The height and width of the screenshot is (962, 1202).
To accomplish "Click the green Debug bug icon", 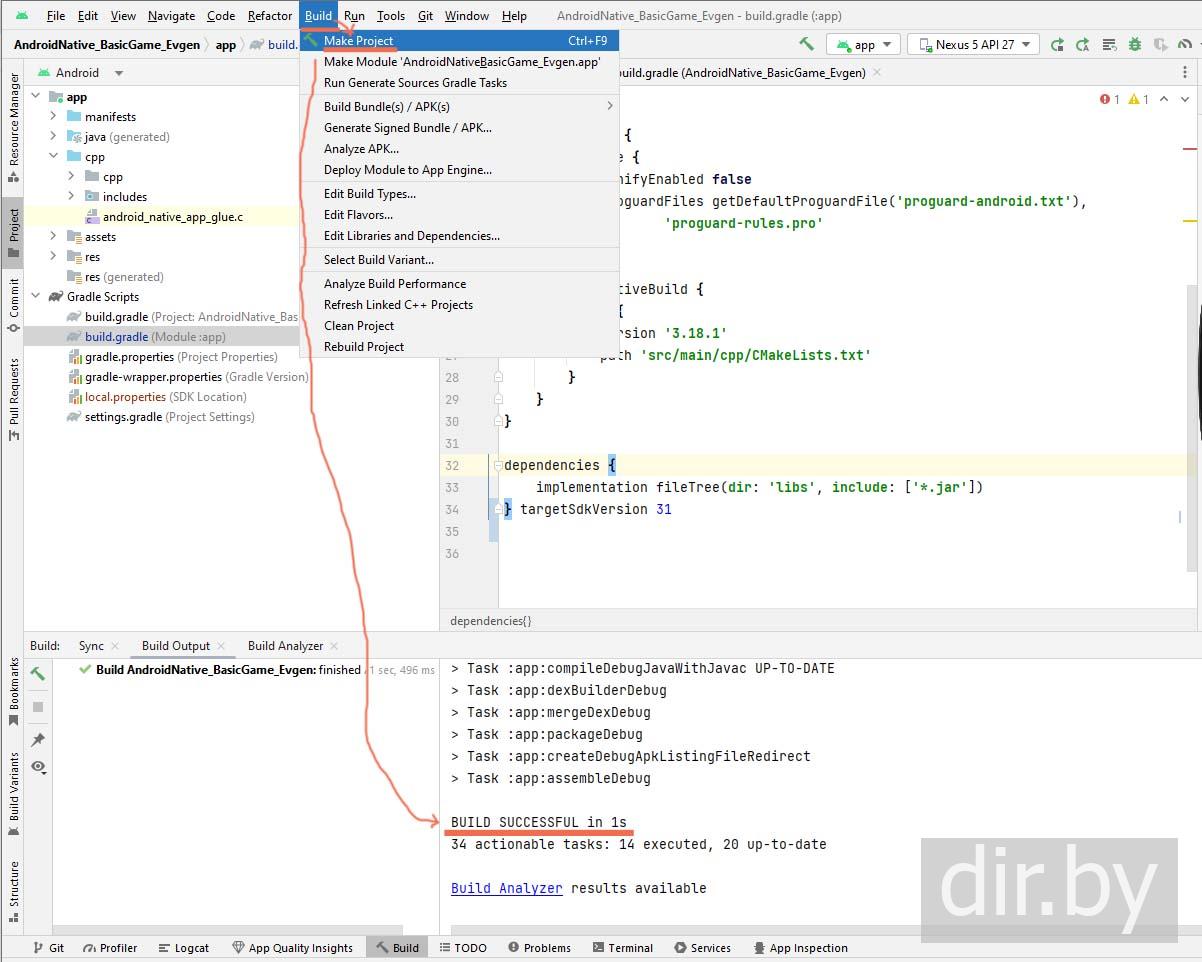I will point(1134,44).
